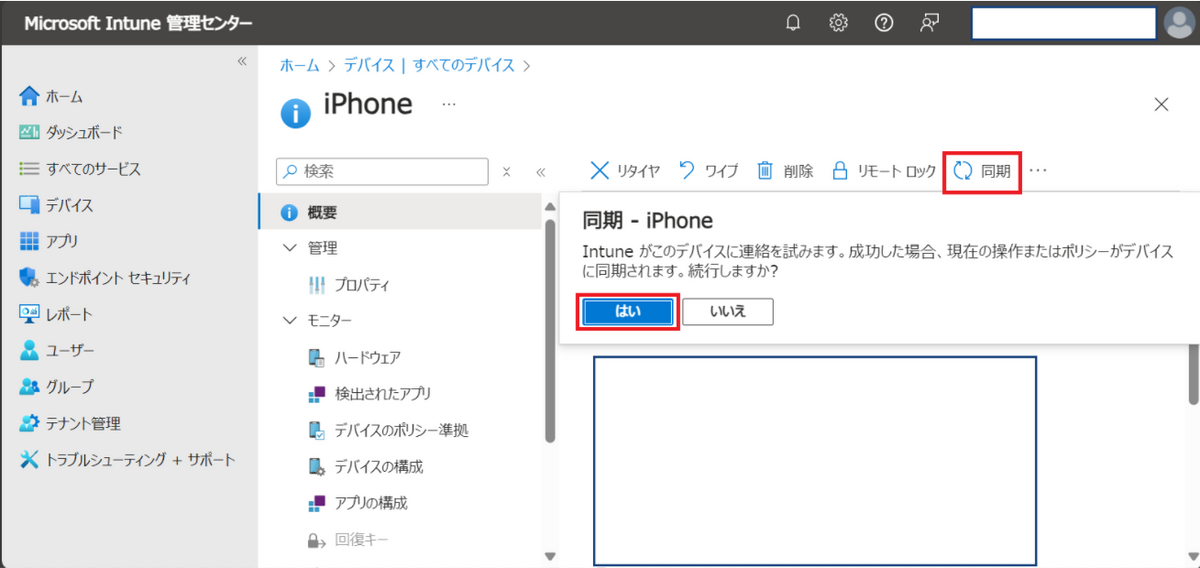Viewport: 1200px width, 568px height.
Task: Open アプリ in the sidebar
Action: pyautogui.click(x=49, y=241)
